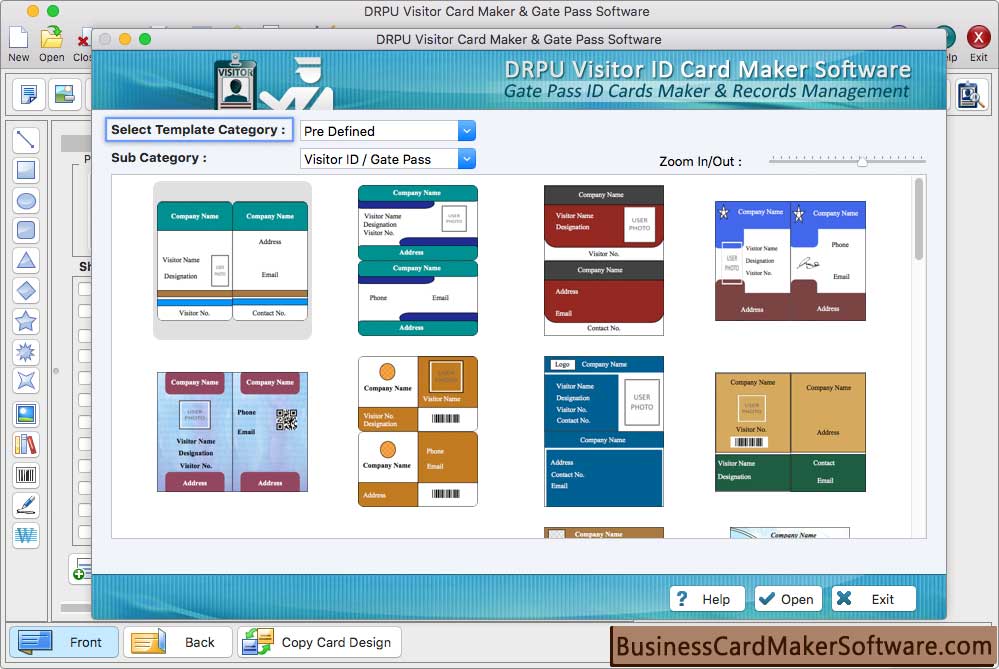
Task: Click the red Exit icon in main window
Action: tap(978, 44)
